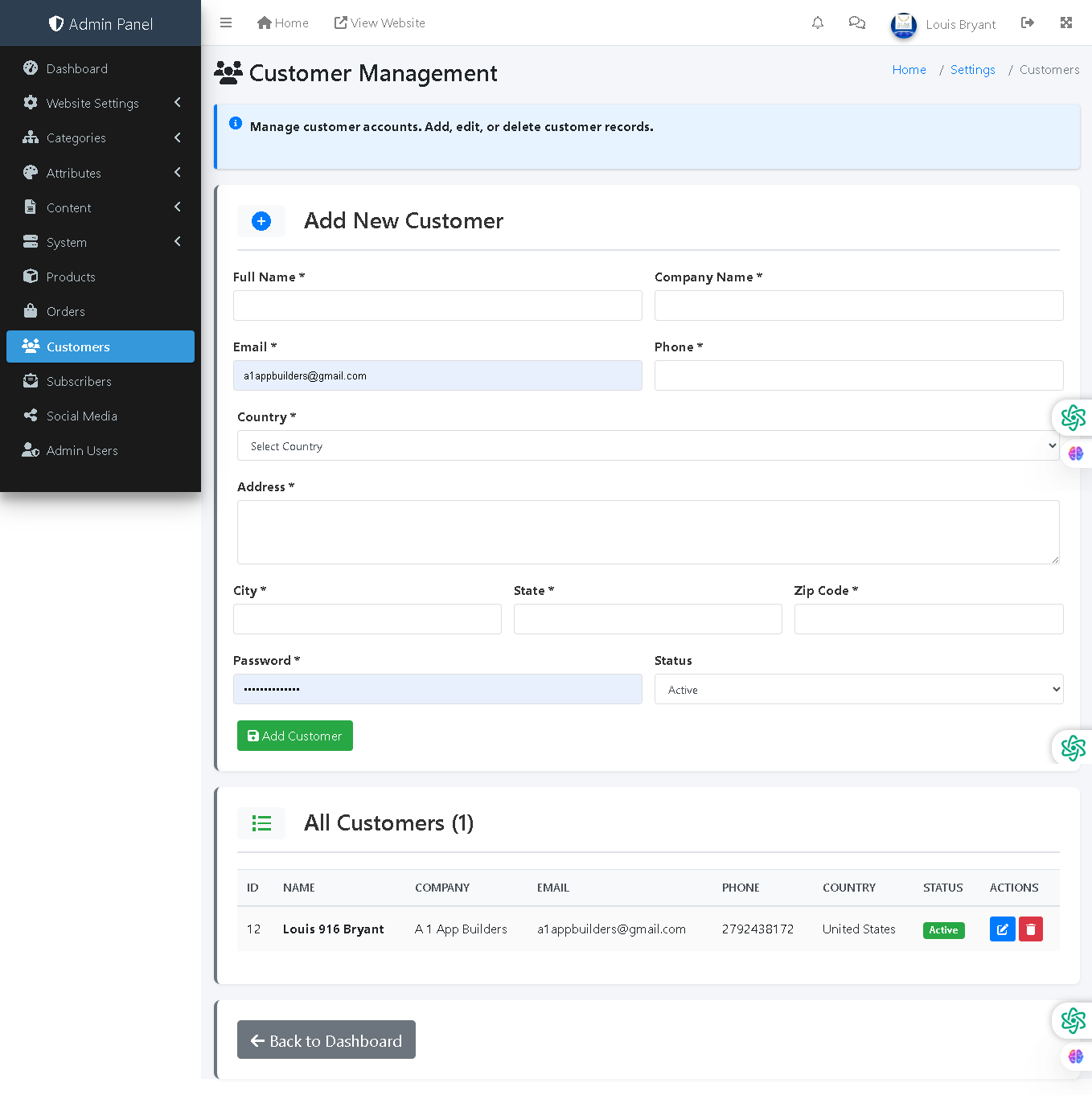Open Subscribers from the sidebar
1092x1095 pixels.
pyautogui.click(x=79, y=381)
